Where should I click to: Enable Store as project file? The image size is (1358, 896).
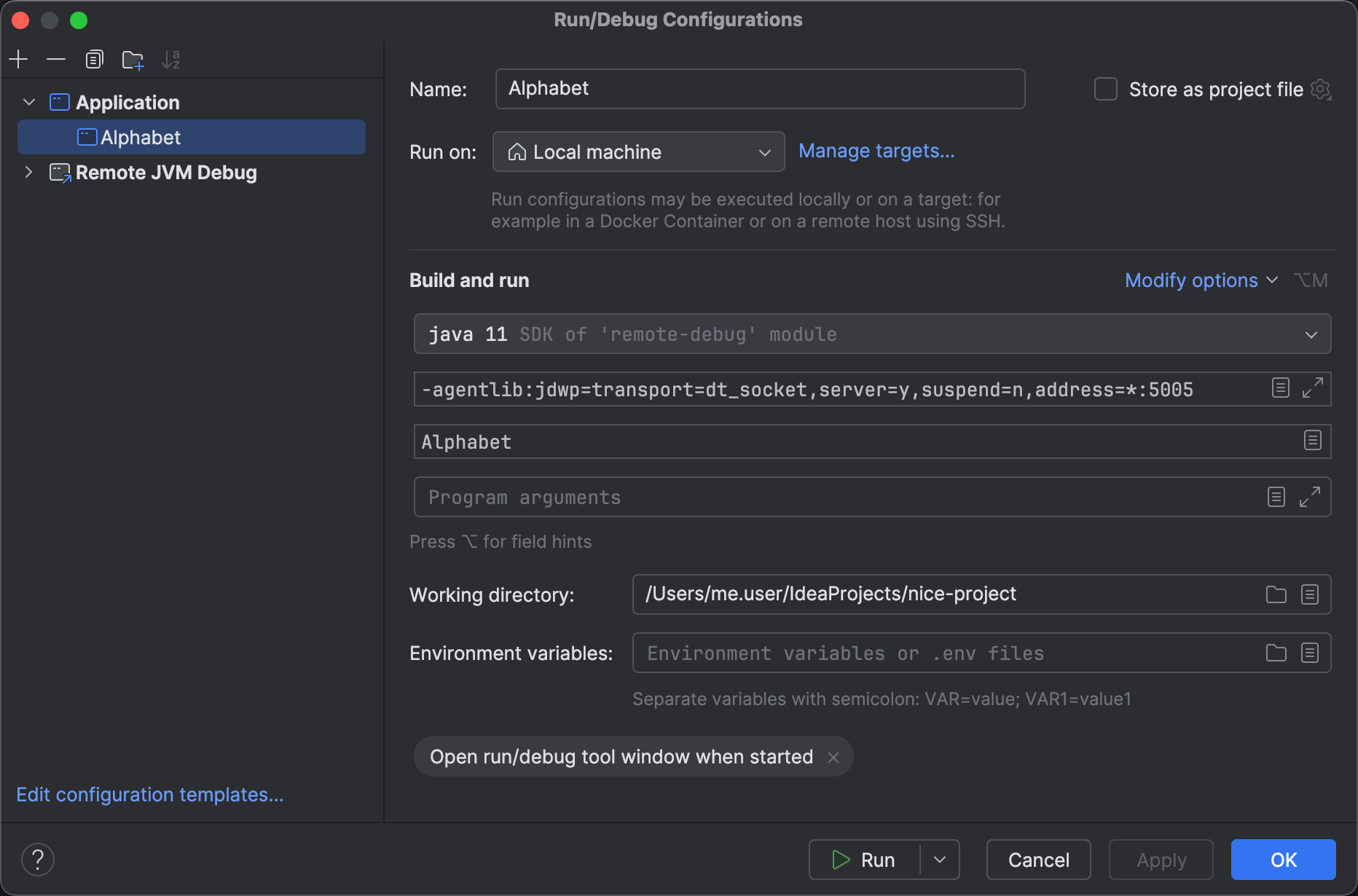coord(1105,89)
